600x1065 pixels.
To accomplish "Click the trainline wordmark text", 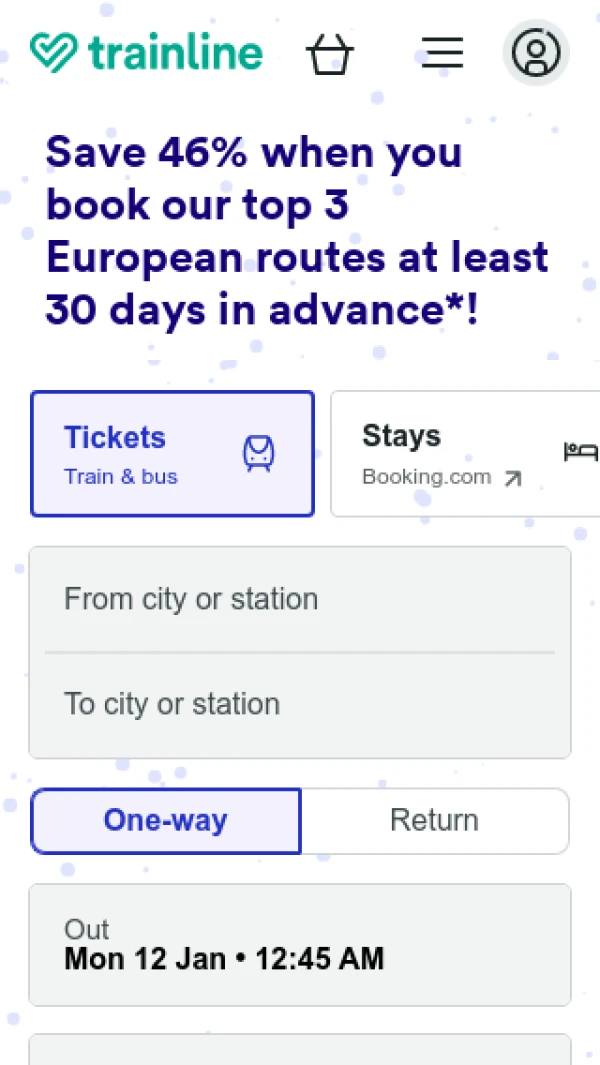I will pyautogui.click(x=176, y=52).
